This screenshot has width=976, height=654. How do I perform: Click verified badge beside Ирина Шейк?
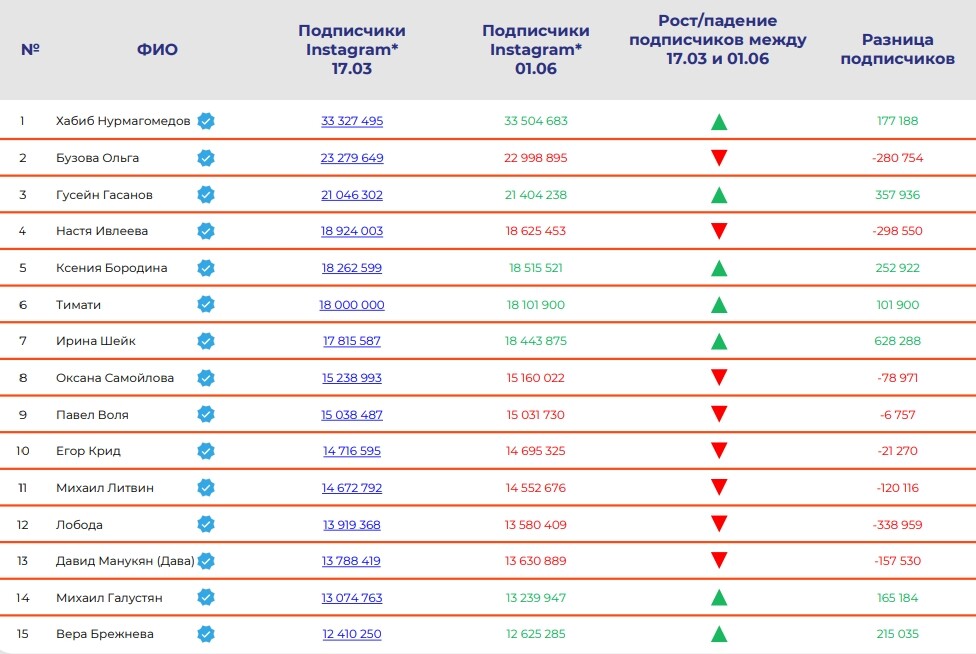206,341
